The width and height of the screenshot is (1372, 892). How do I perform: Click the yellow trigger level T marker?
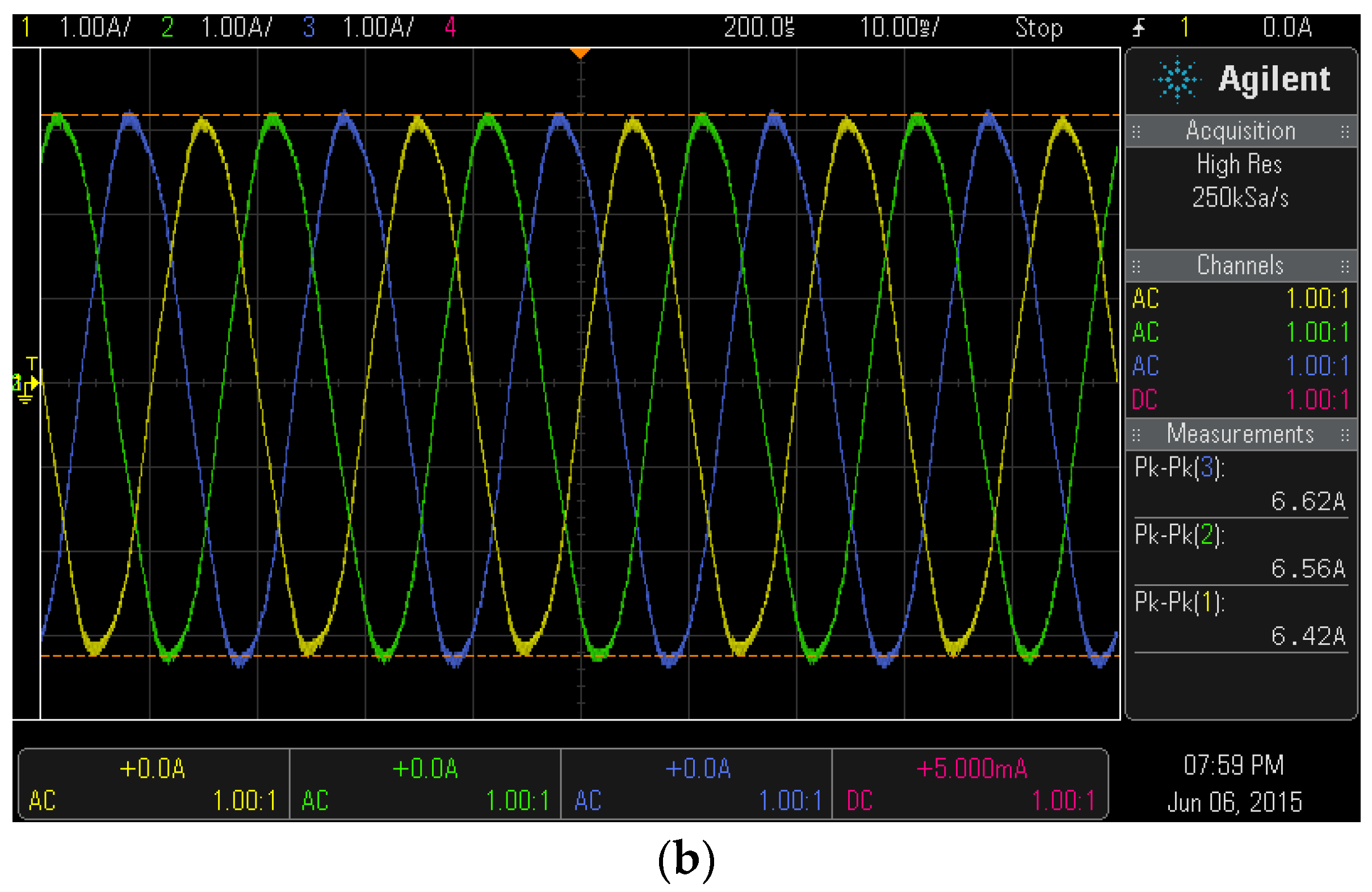(x=32, y=363)
